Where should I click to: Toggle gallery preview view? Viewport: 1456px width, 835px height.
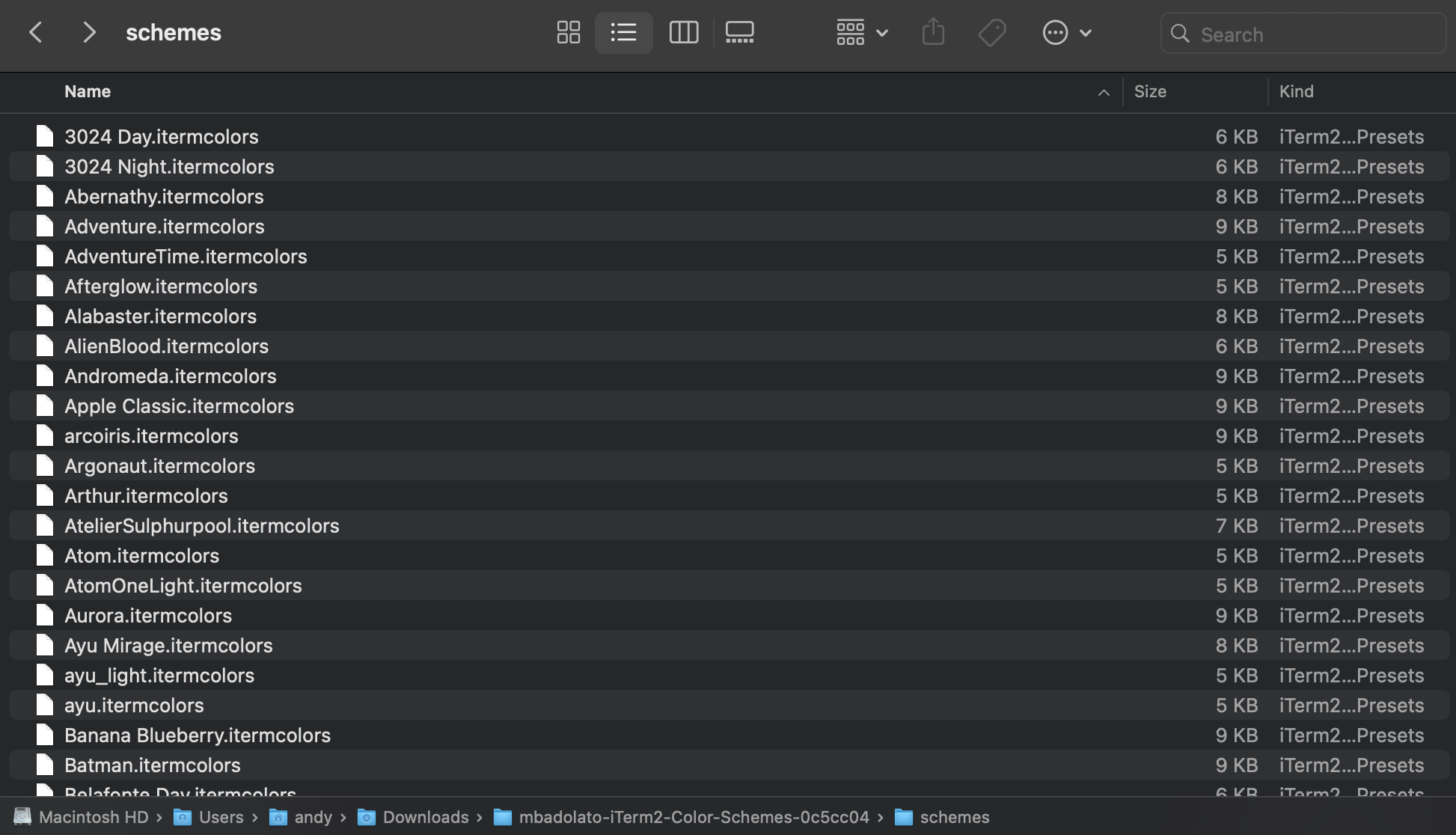[739, 32]
